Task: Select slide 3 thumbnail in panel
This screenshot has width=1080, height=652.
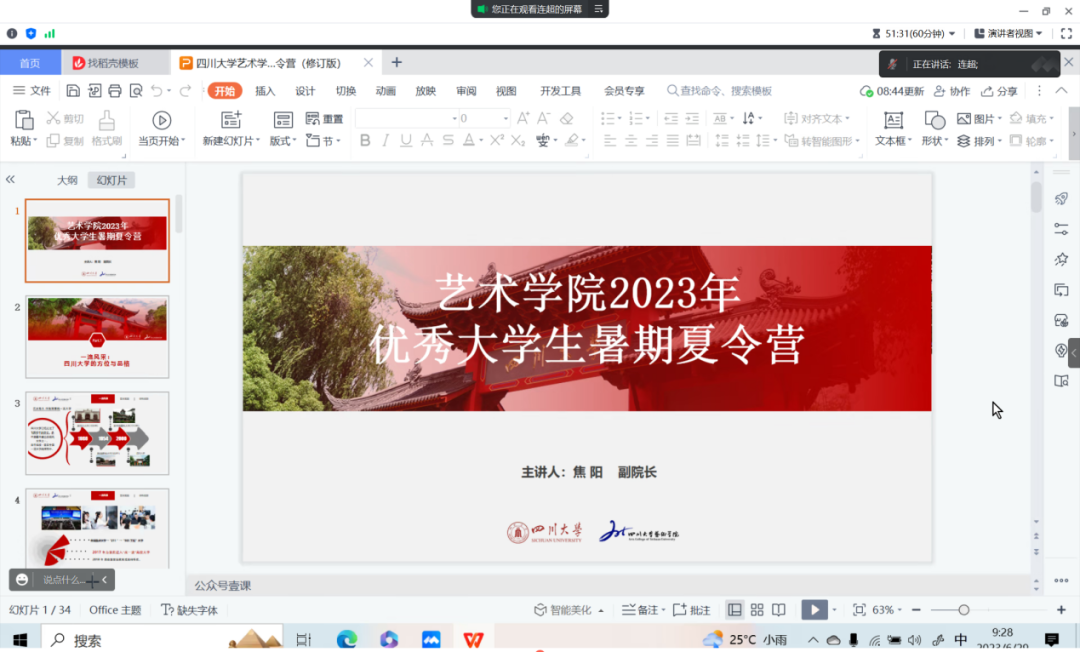Action: tap(98, 432)
